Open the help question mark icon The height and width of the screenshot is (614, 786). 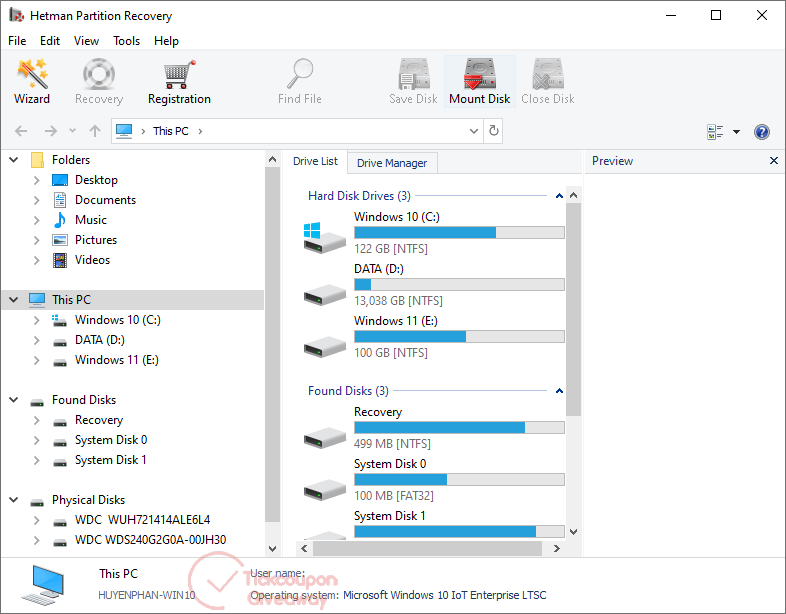761,132
